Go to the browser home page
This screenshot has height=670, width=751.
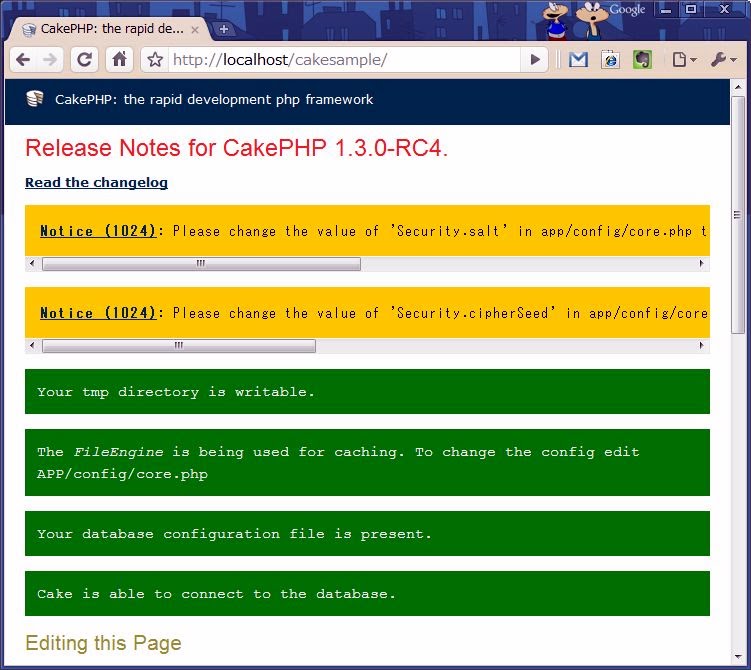click(119, 60)
